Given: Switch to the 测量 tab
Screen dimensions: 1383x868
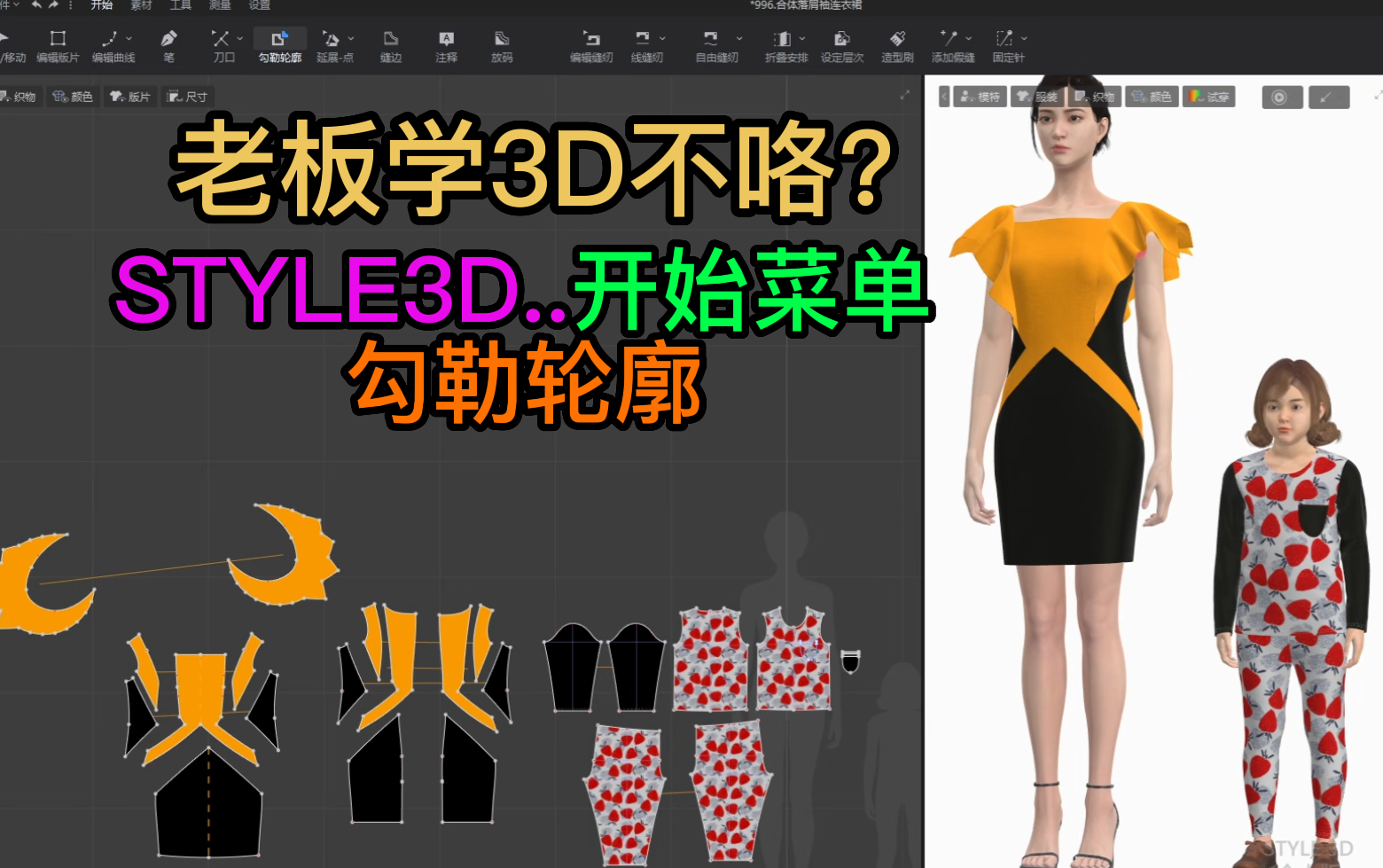Looking at the screenshot, I should [220, 5].
